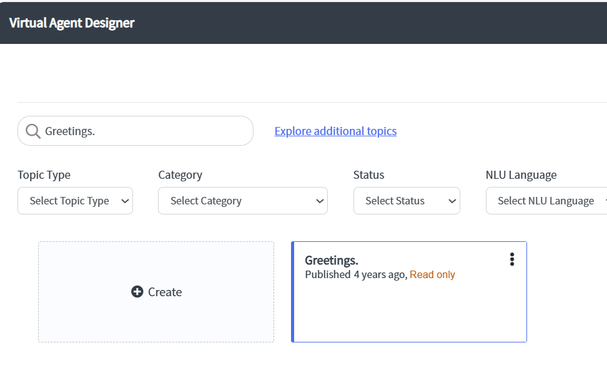Screen dimensions: 607x372
Task: Click the plus icon on Create card
Action: click(x=137, y=291)
